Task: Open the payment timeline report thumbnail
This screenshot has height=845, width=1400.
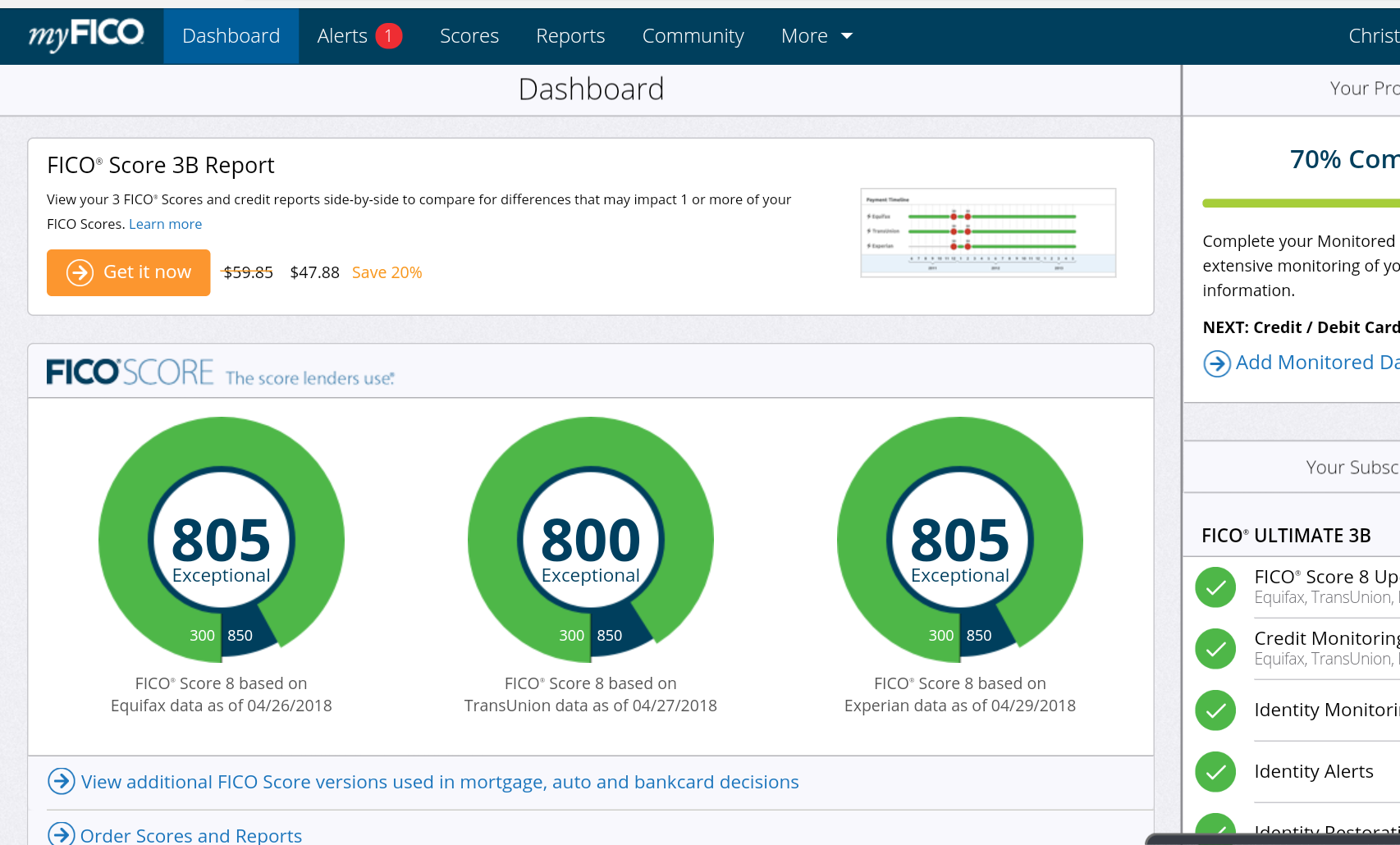Action: coord(988,233)
